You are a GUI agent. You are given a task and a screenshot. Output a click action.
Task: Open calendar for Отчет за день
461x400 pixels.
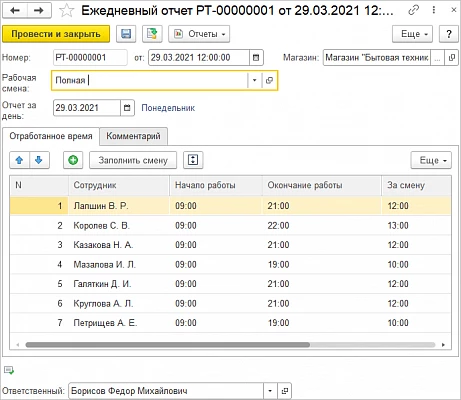click(x=127, y=108)
